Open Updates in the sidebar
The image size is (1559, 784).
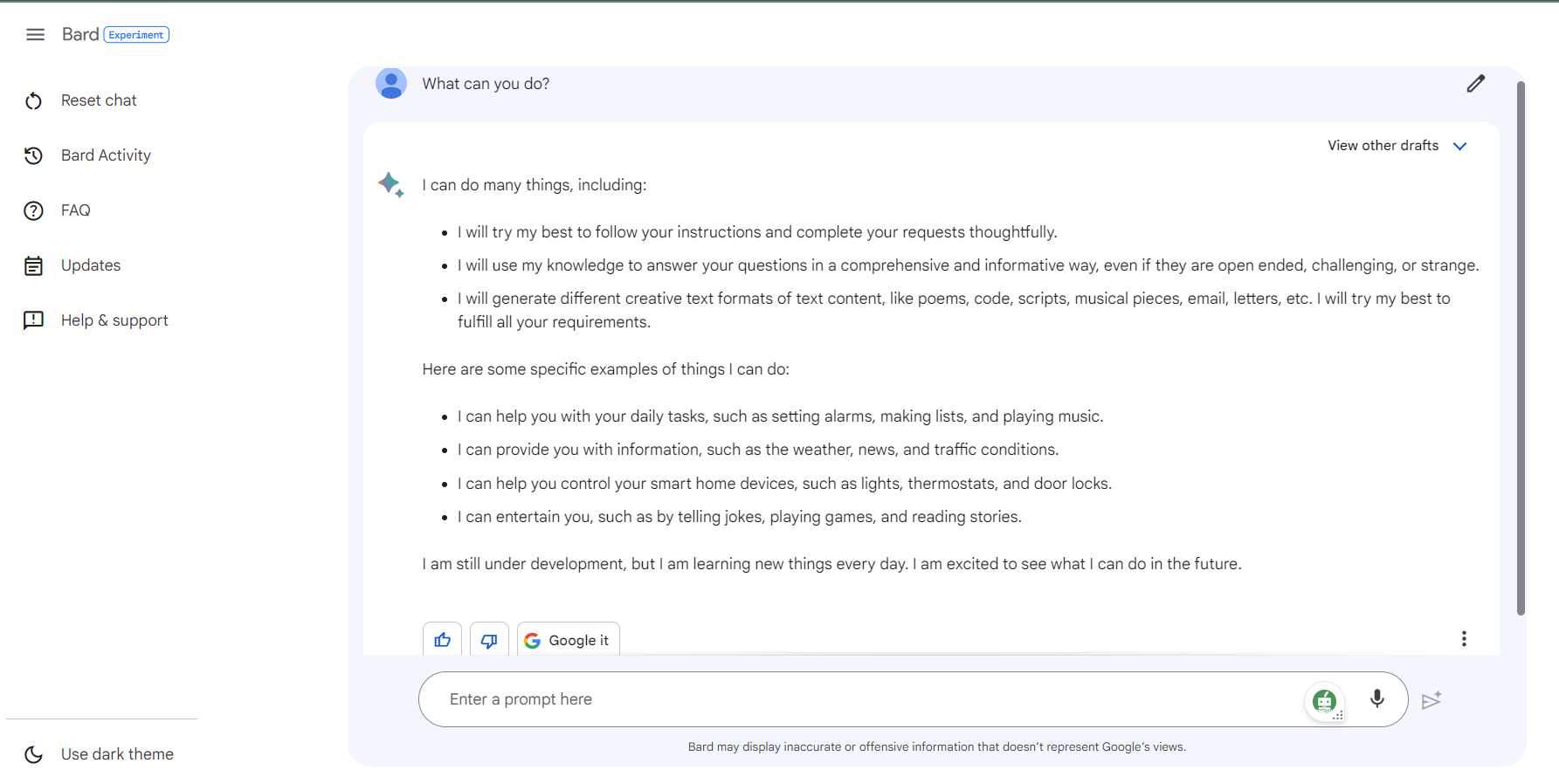(91, 265)
